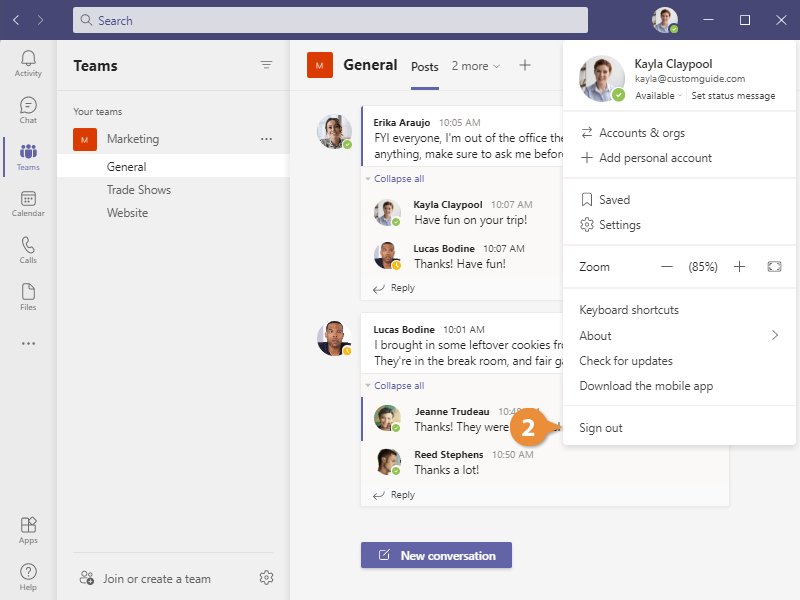Increase zoom with the plus button
The height and width of the screenshot is (600, 800).
point(740,267)
